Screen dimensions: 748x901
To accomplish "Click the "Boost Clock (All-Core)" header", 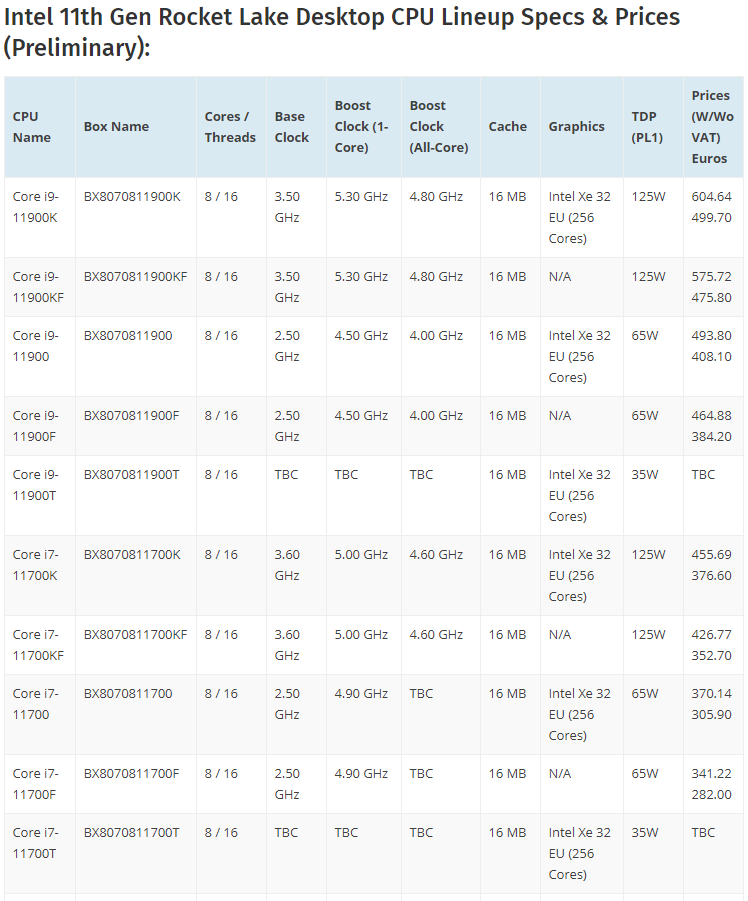I will [x=438, y=127].
